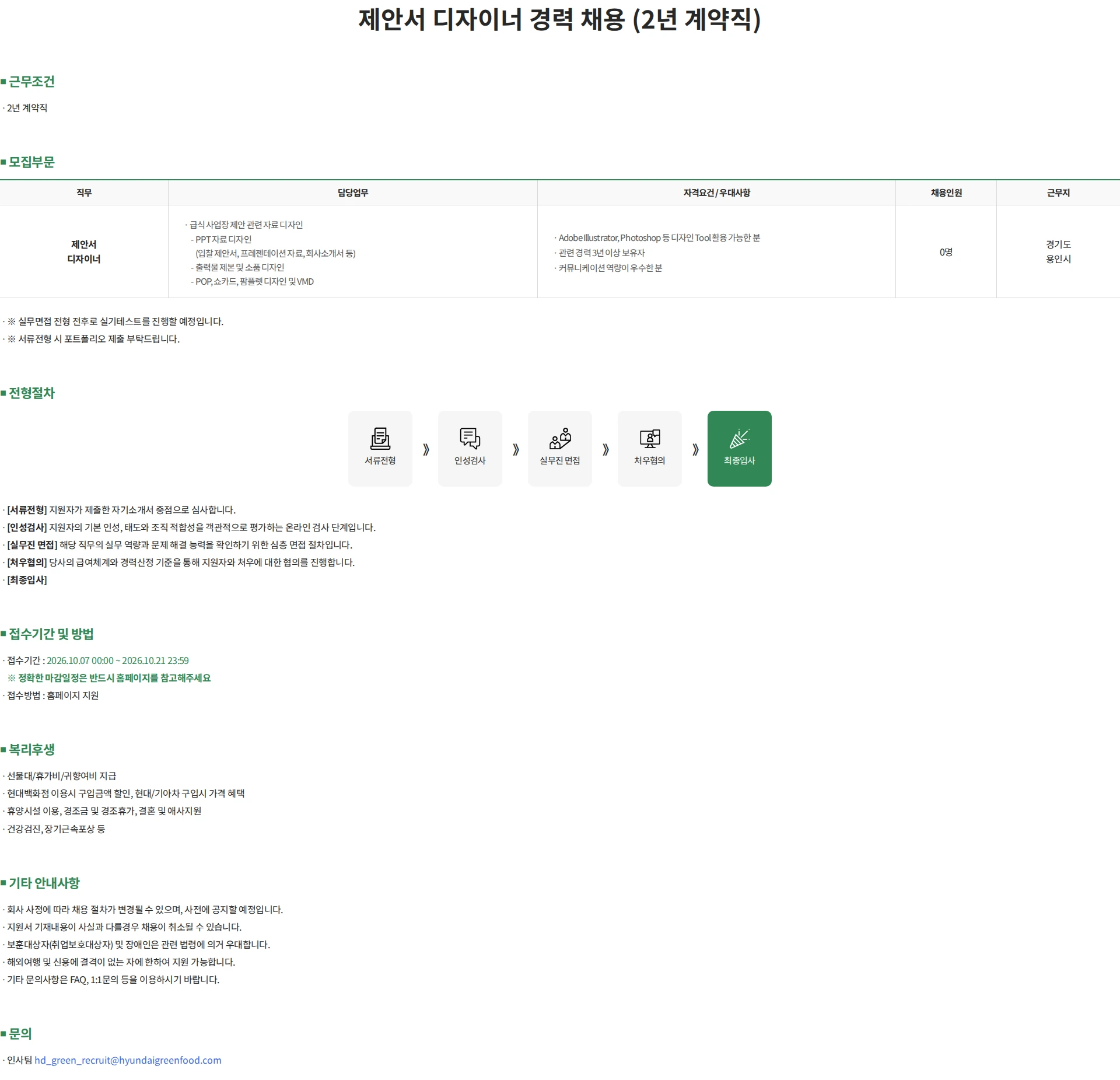Click the [인성검사] description line
This screenshot has height=1080, width=1120.
(190, 527)
